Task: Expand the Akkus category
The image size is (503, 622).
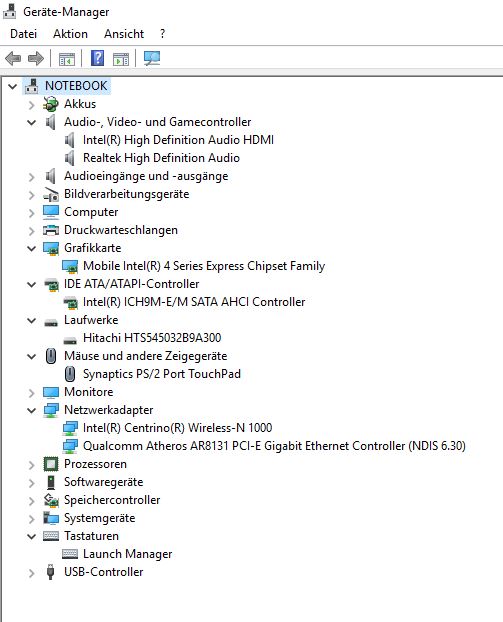Action: [x=32, y=105]
